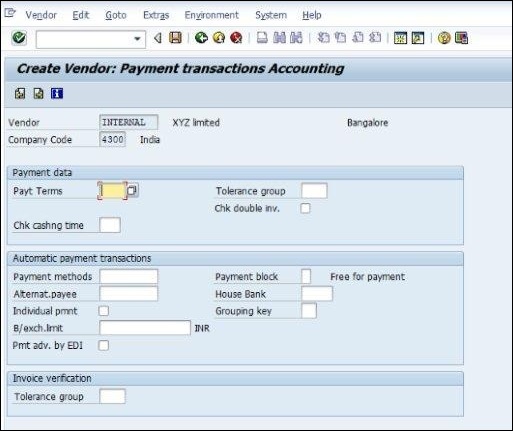
Task: Click the Find binoculars icon
Action: click(x=279, y=38)
